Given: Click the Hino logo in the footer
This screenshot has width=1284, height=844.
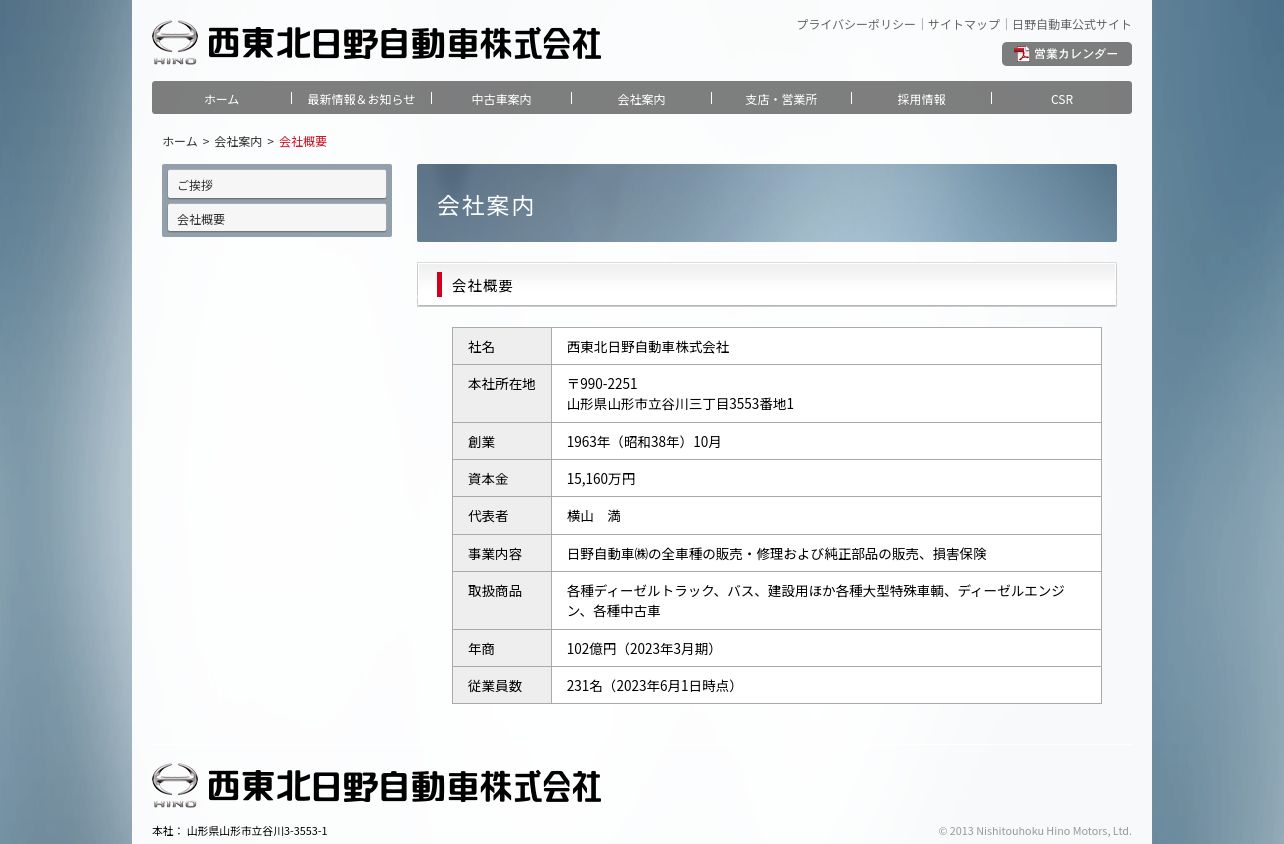Looking at the screenshot, I should [175, 785].
